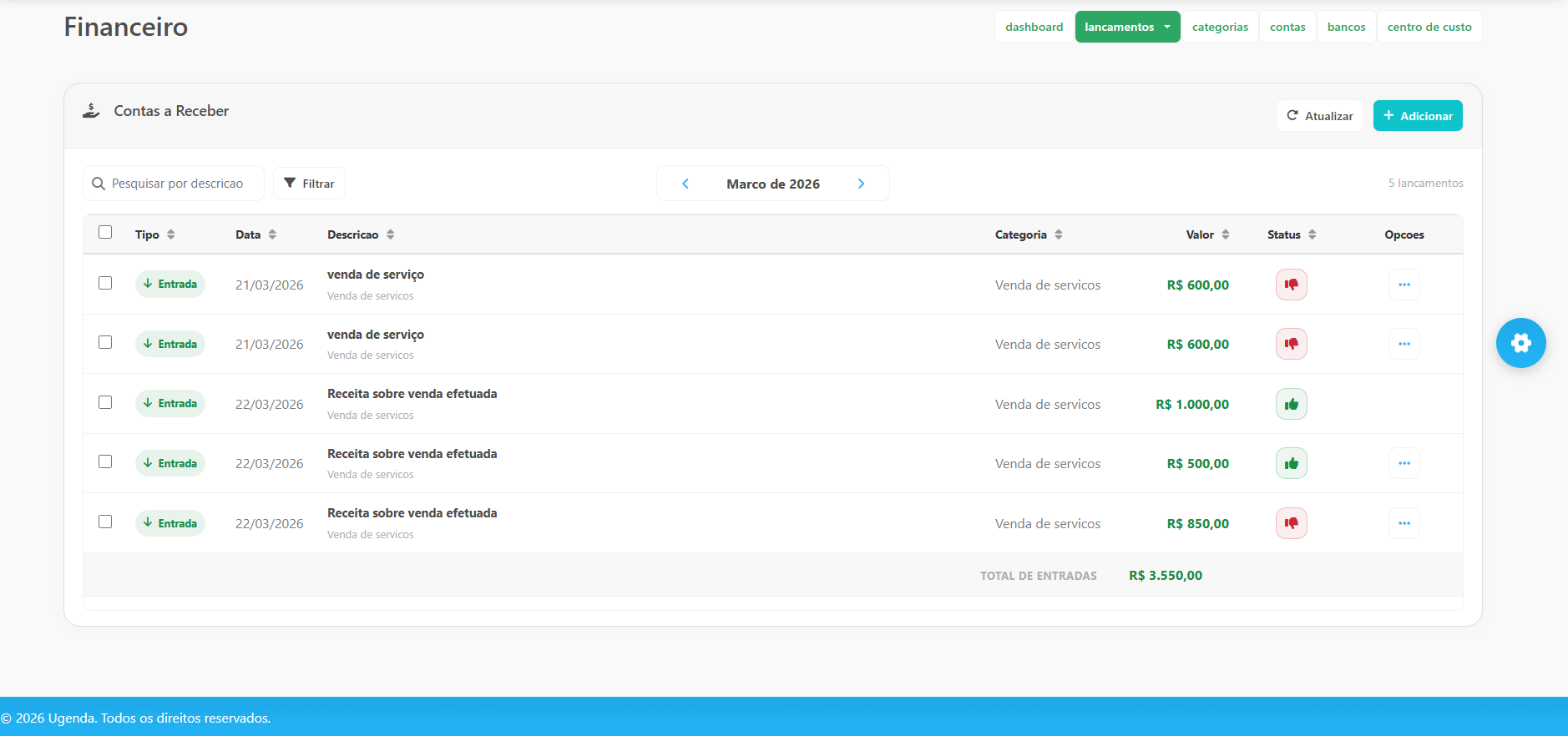The height and width of the screenshot is (736, 1568).
Task: Select the checkbox for R$ 850,00 entry
Action: (x=105, y=522)
